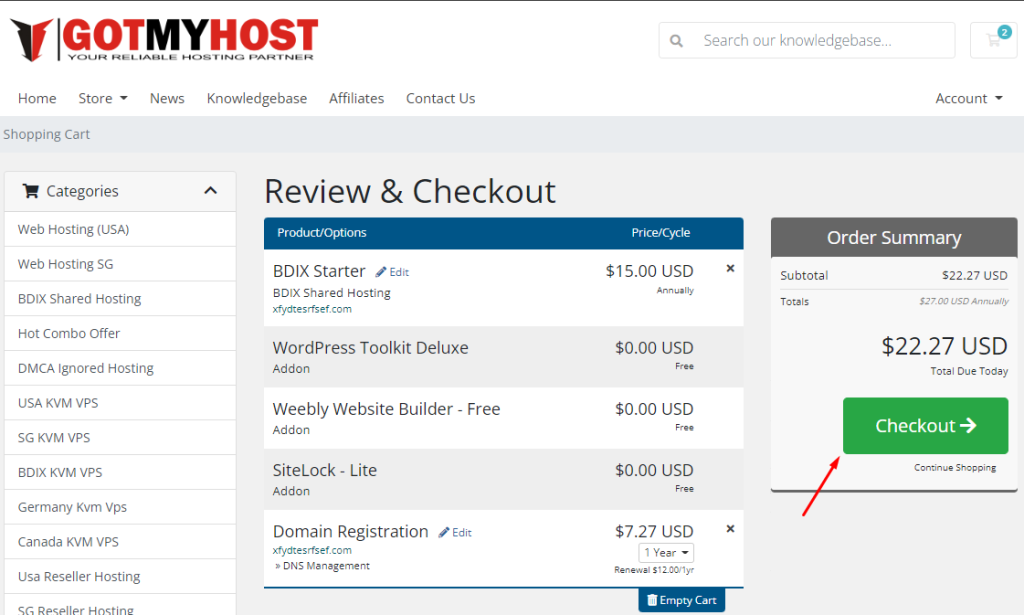Focus the knowledgebase search field
This screenshot has width=1024, height=615.
coord(820,41)
